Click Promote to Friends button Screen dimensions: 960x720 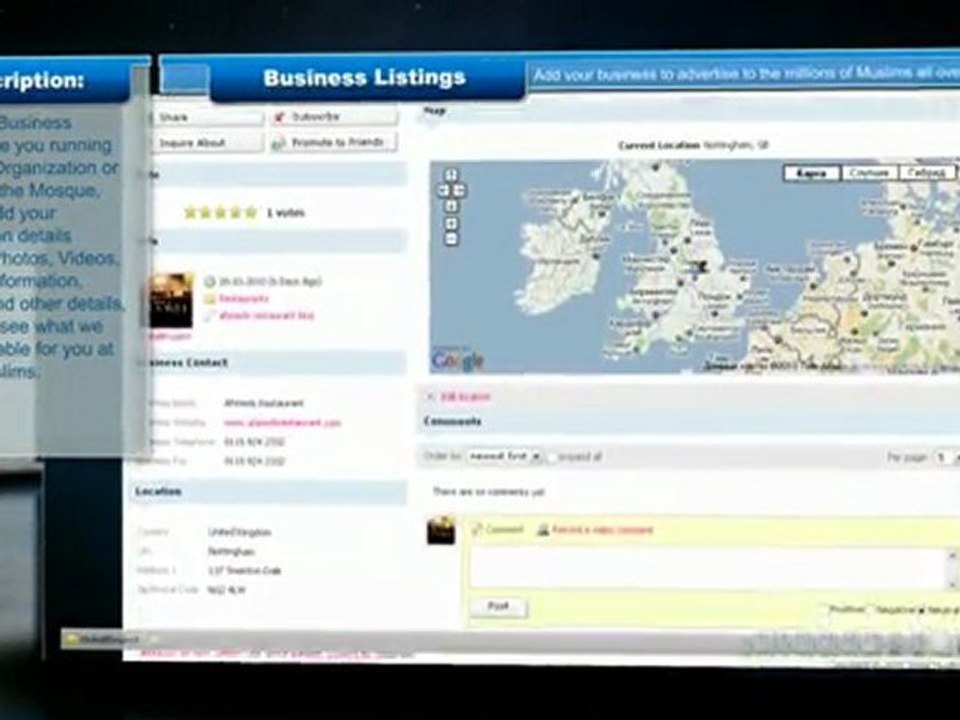[333, 142]
